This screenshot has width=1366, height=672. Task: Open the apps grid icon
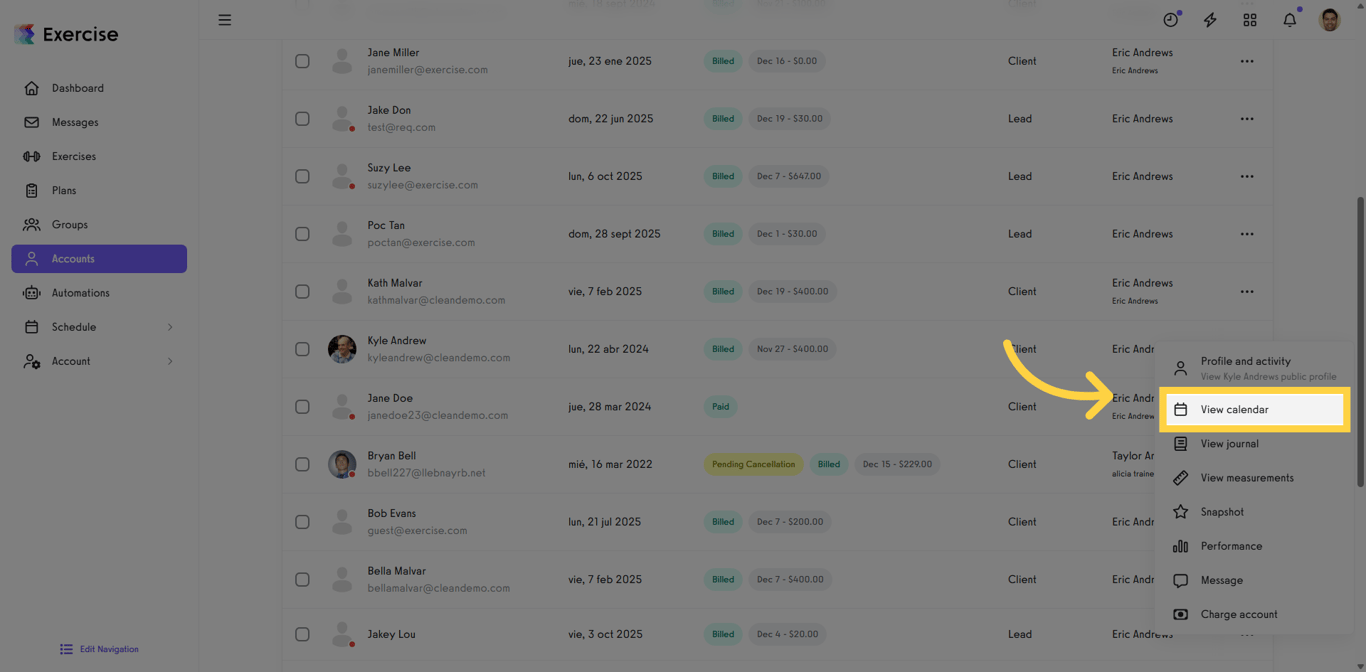point(1250,20)
